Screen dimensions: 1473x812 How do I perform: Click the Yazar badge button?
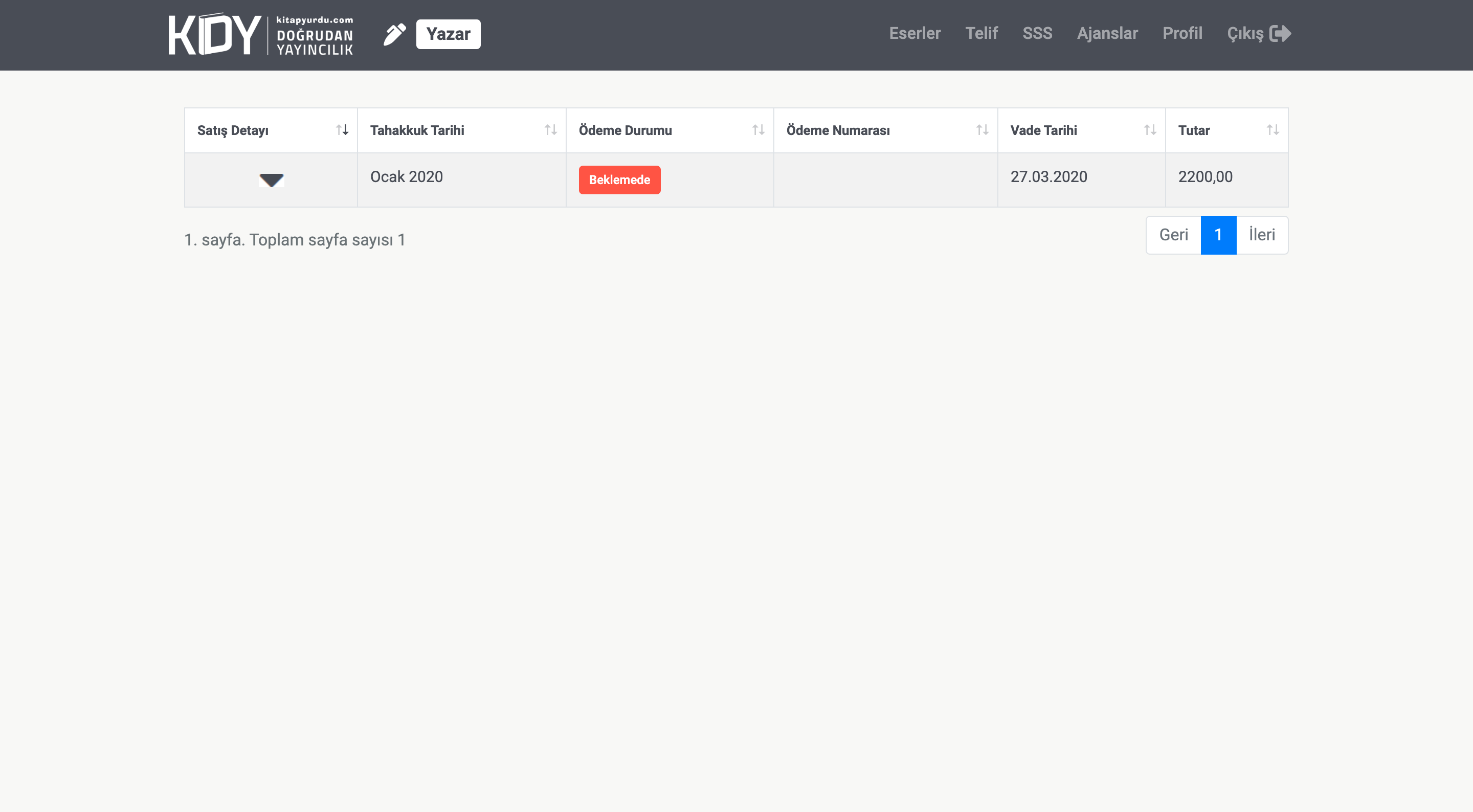449,34
